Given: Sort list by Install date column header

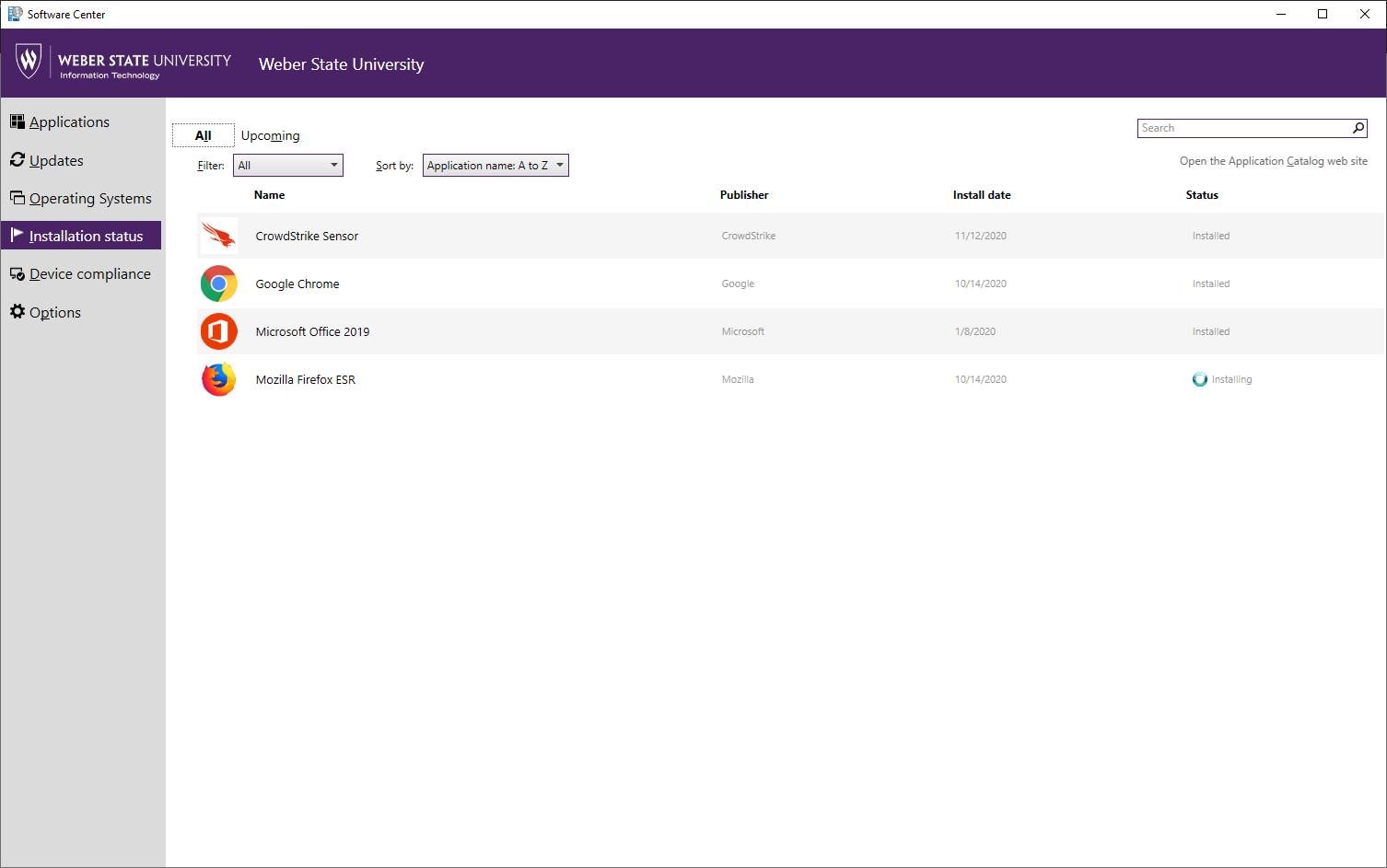Looking at the screenshot, I should (982, 195).
